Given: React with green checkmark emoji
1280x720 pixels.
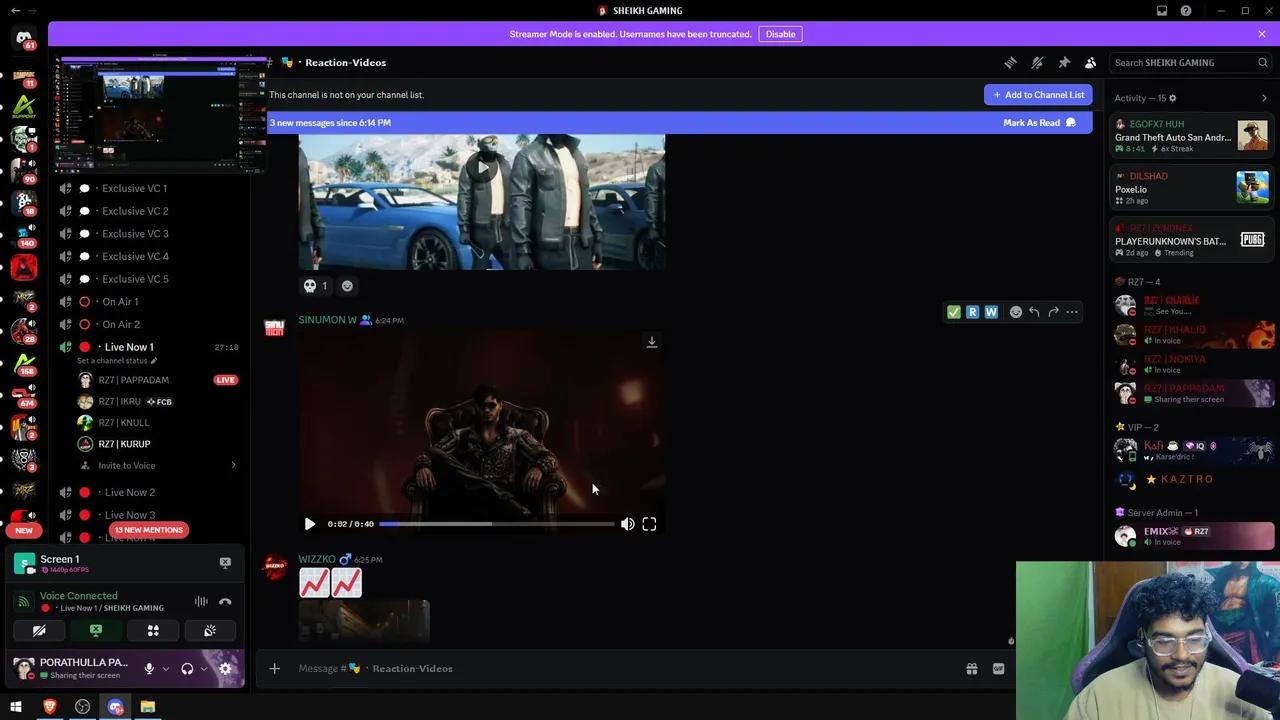Looking at the screenshot, I should pyautogui.click(x=954, y=312).
